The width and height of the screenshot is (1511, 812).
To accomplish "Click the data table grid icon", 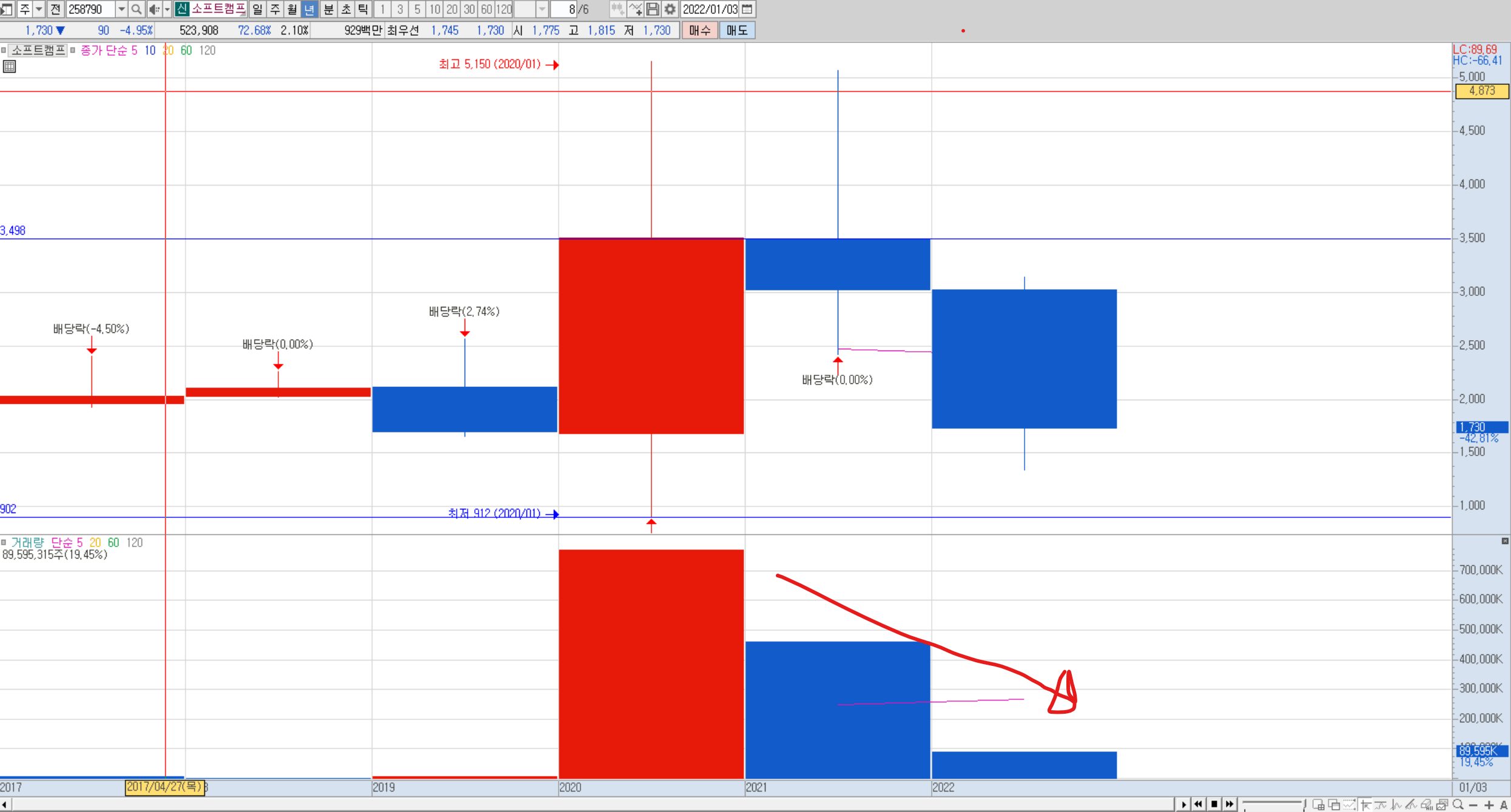I will tap(9, 67).
